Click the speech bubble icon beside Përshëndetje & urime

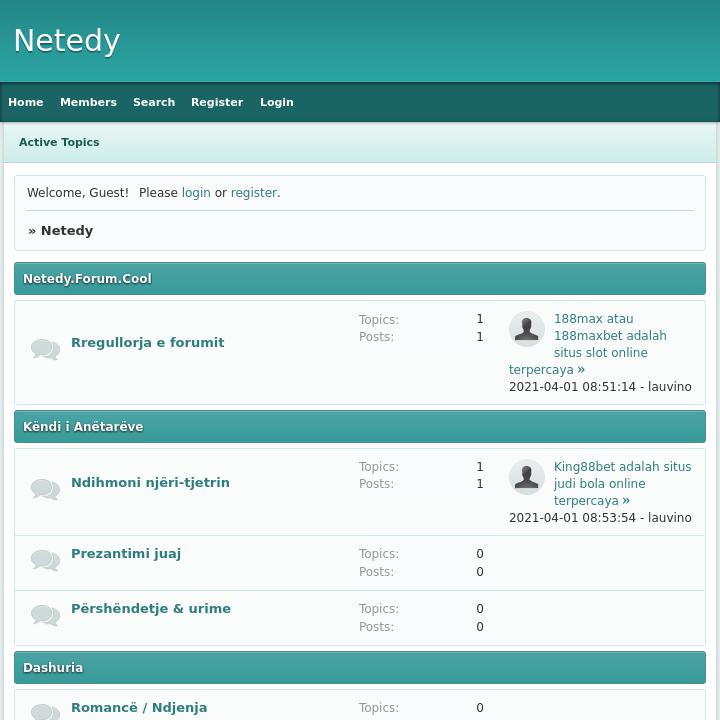coord(45,615)
